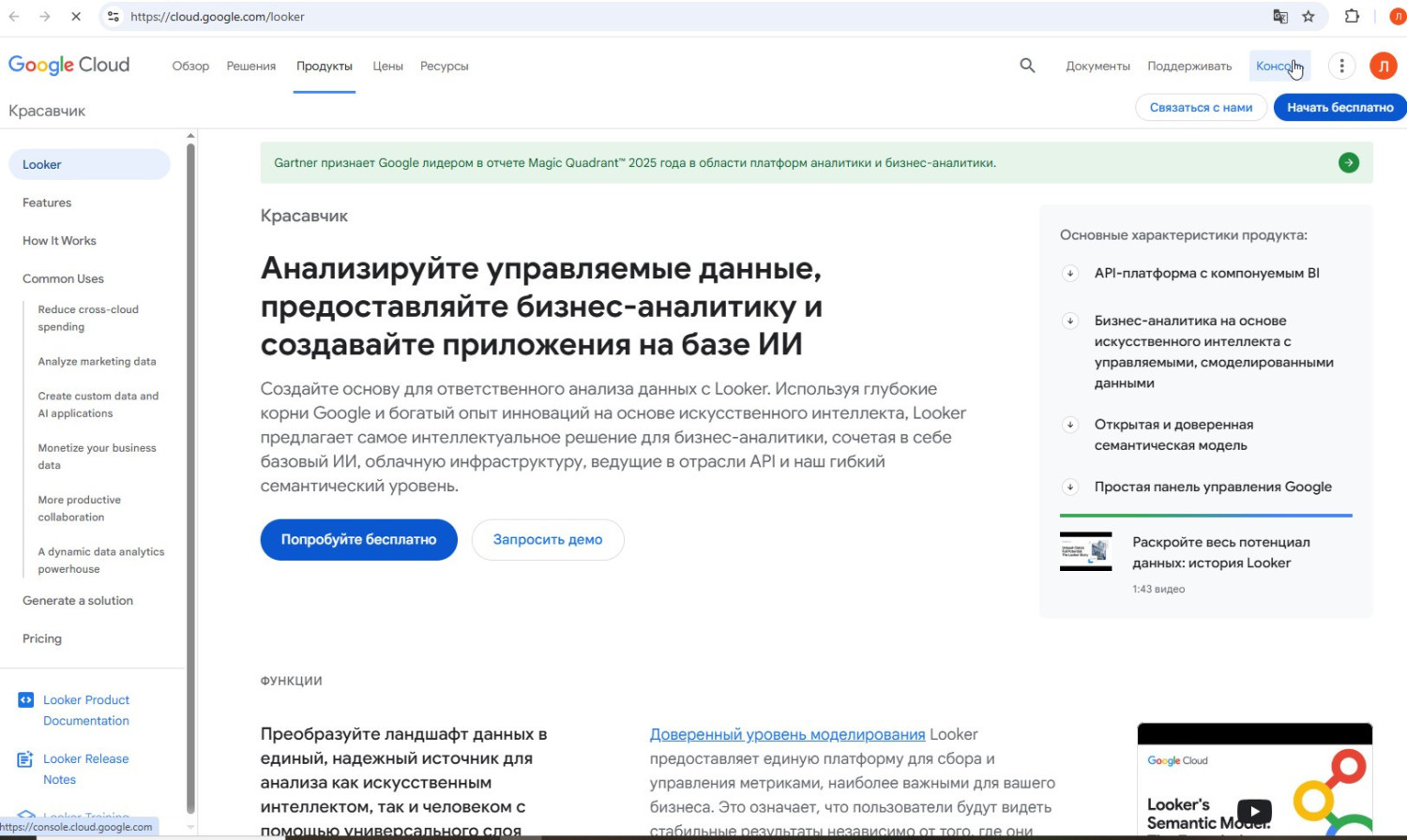Play the Looker Semantic Model video

pos(1253,811)
